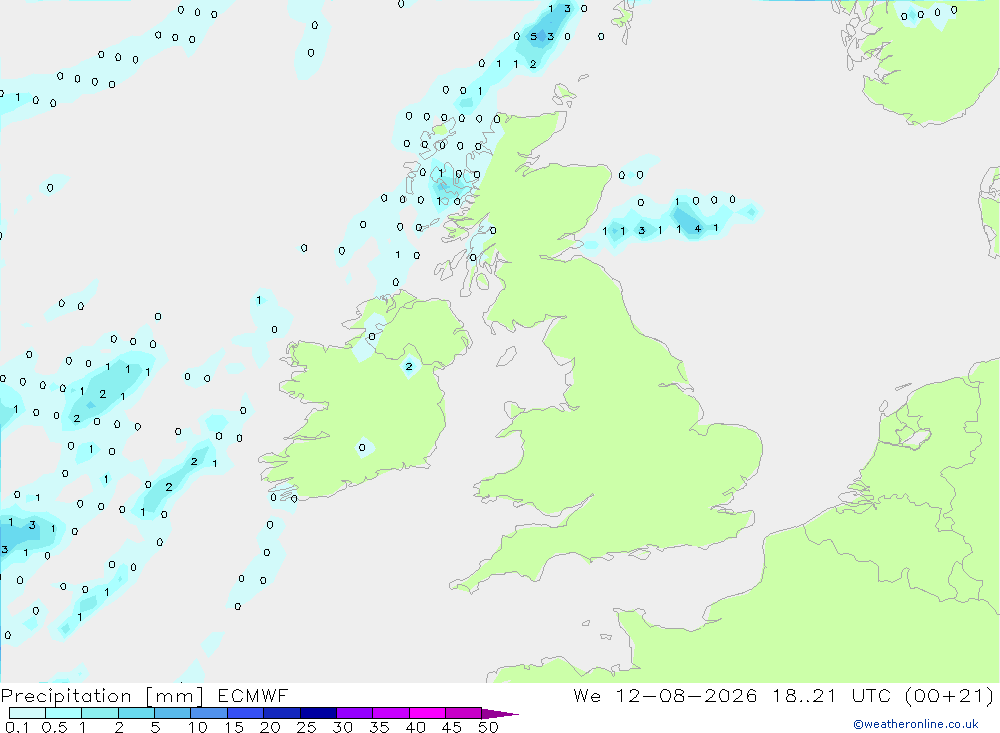Click the above-50 arrow tip of legend
Screen dimensions: 1000x733
coord(500,714)
